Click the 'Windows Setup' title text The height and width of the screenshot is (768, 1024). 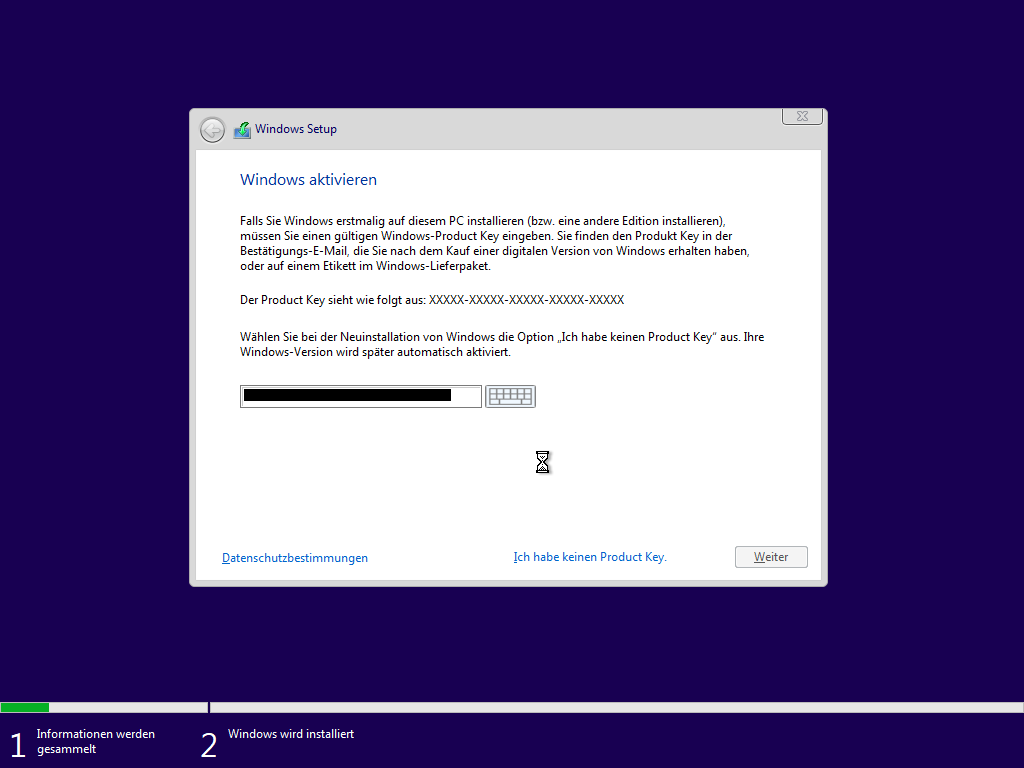pos(296,129)
